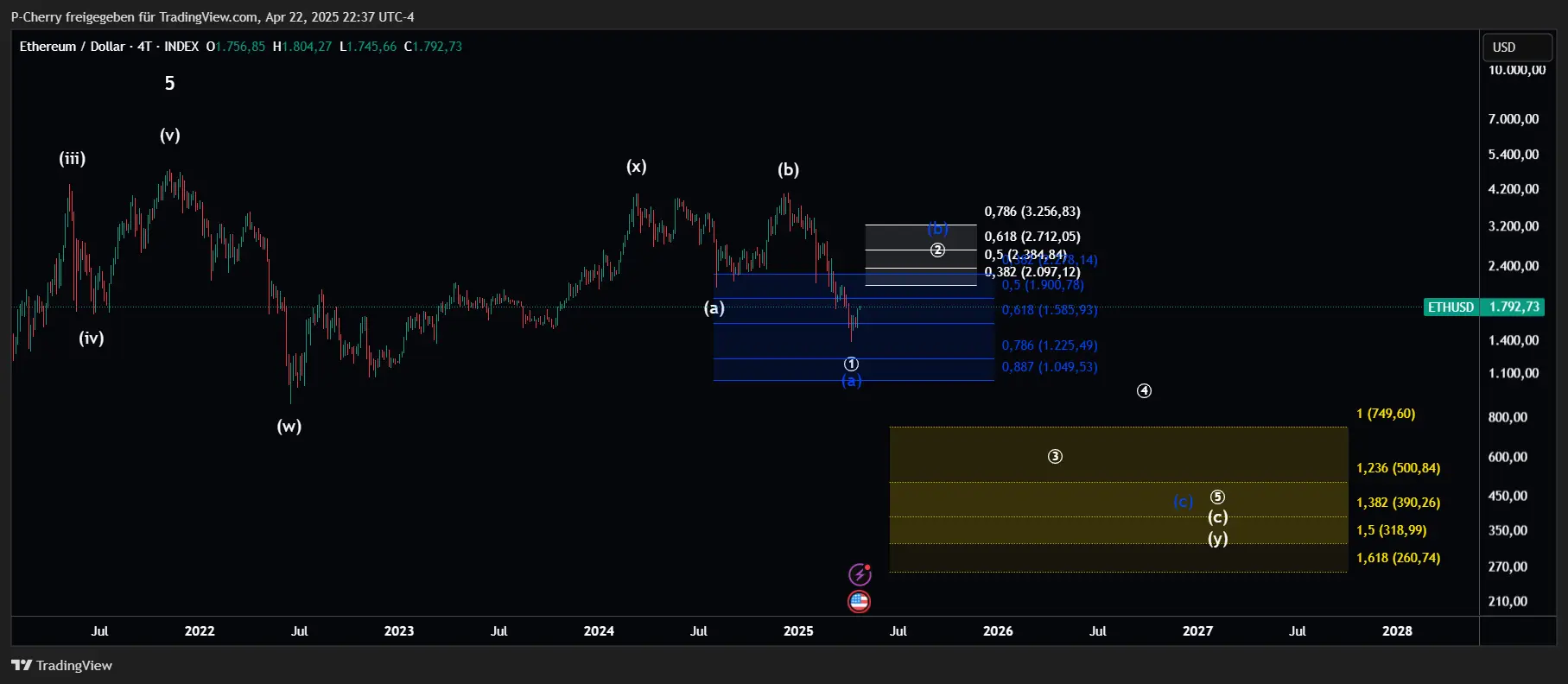
Task: Select the wave label 5 at top
Action: (169, 84)
